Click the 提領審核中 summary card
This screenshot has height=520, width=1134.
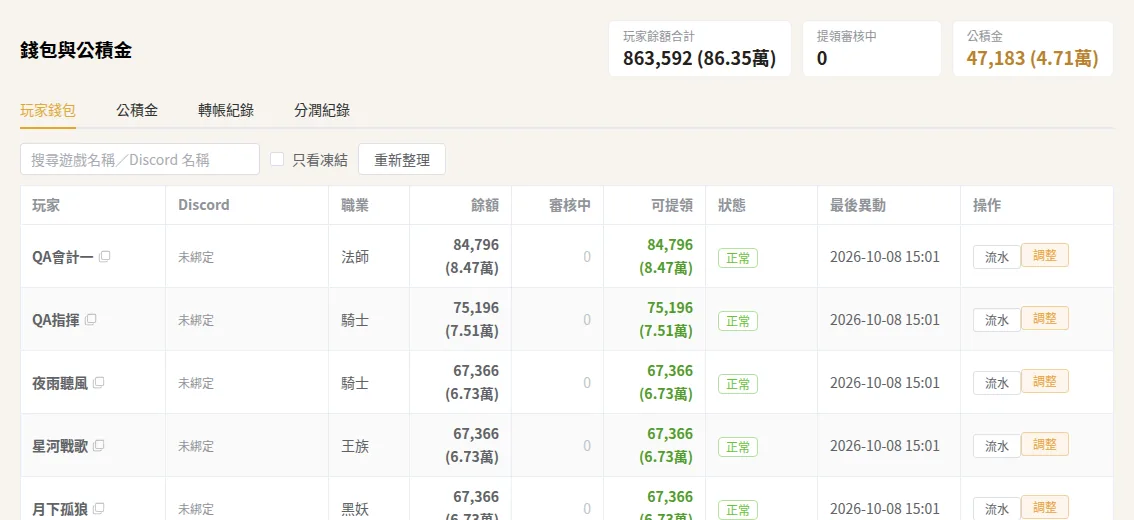click(872, 48)
